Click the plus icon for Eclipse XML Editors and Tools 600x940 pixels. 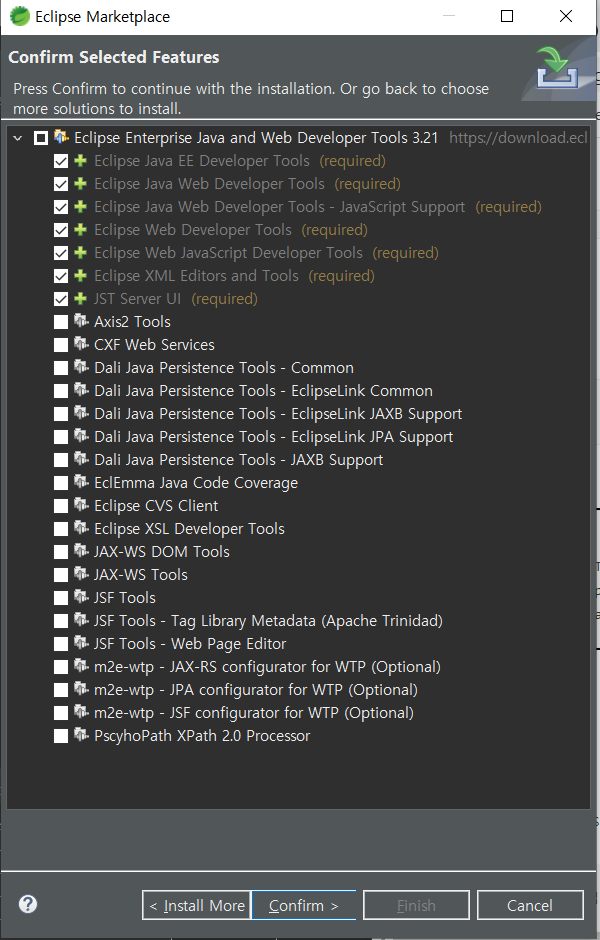tap(80, 276)
